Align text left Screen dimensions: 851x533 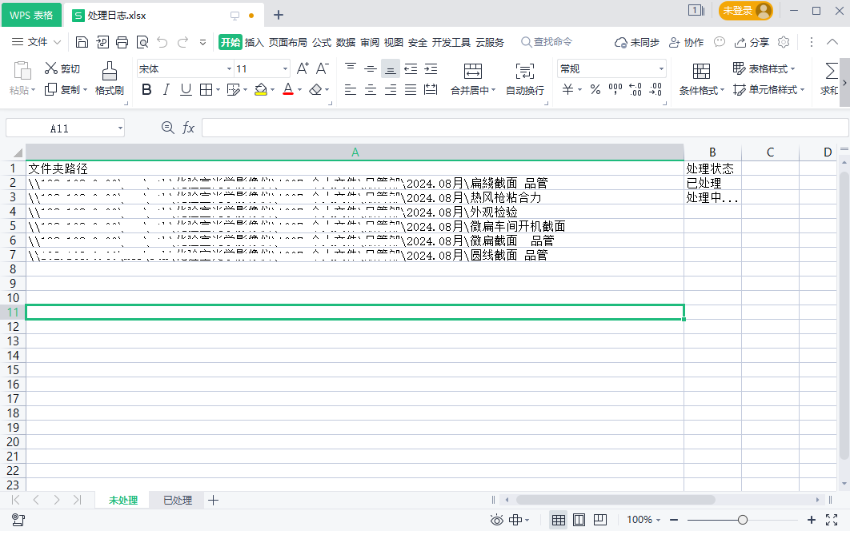tap(351, 90)
